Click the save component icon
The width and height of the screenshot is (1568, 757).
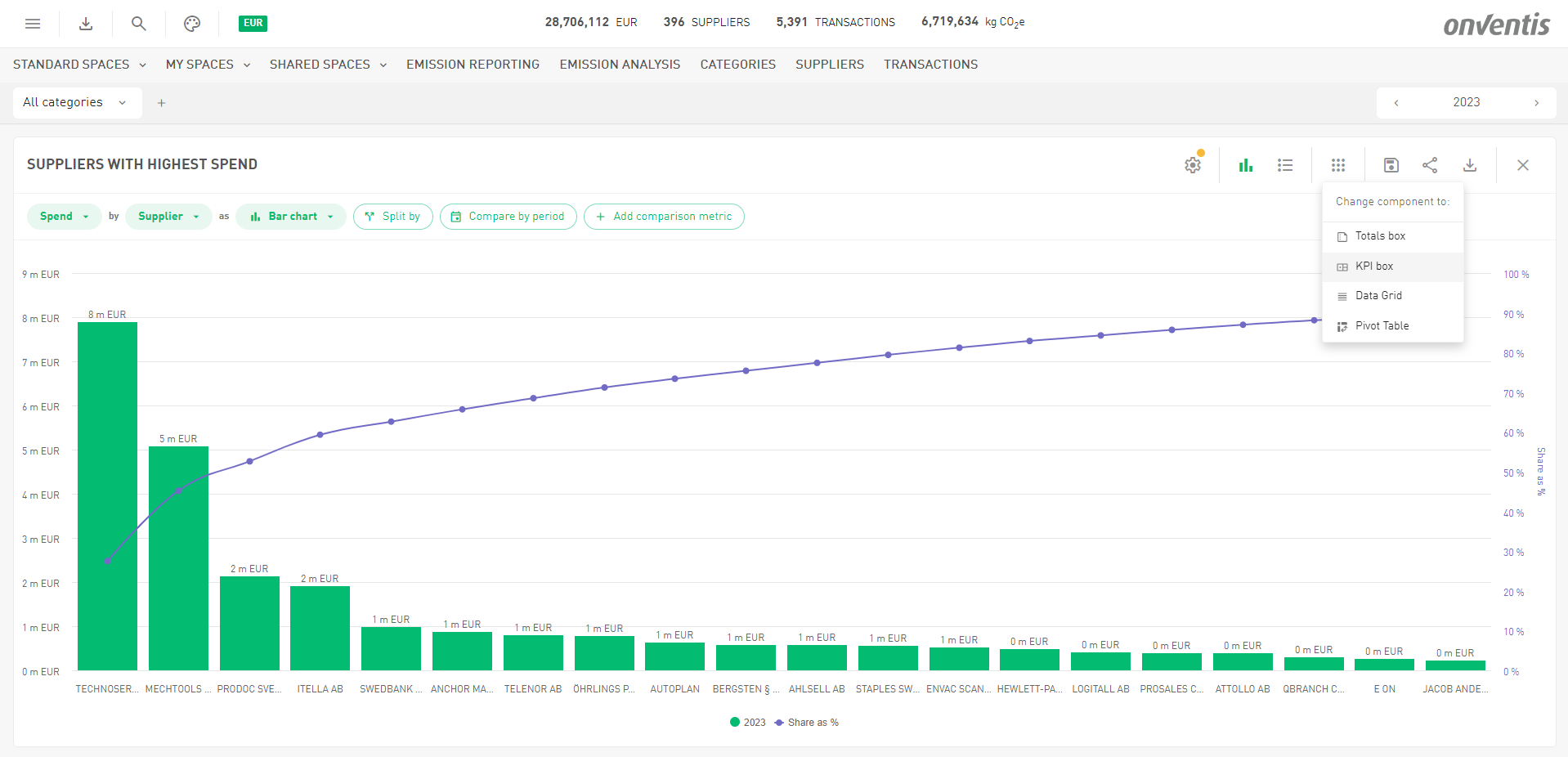[x=1391, y=165]
